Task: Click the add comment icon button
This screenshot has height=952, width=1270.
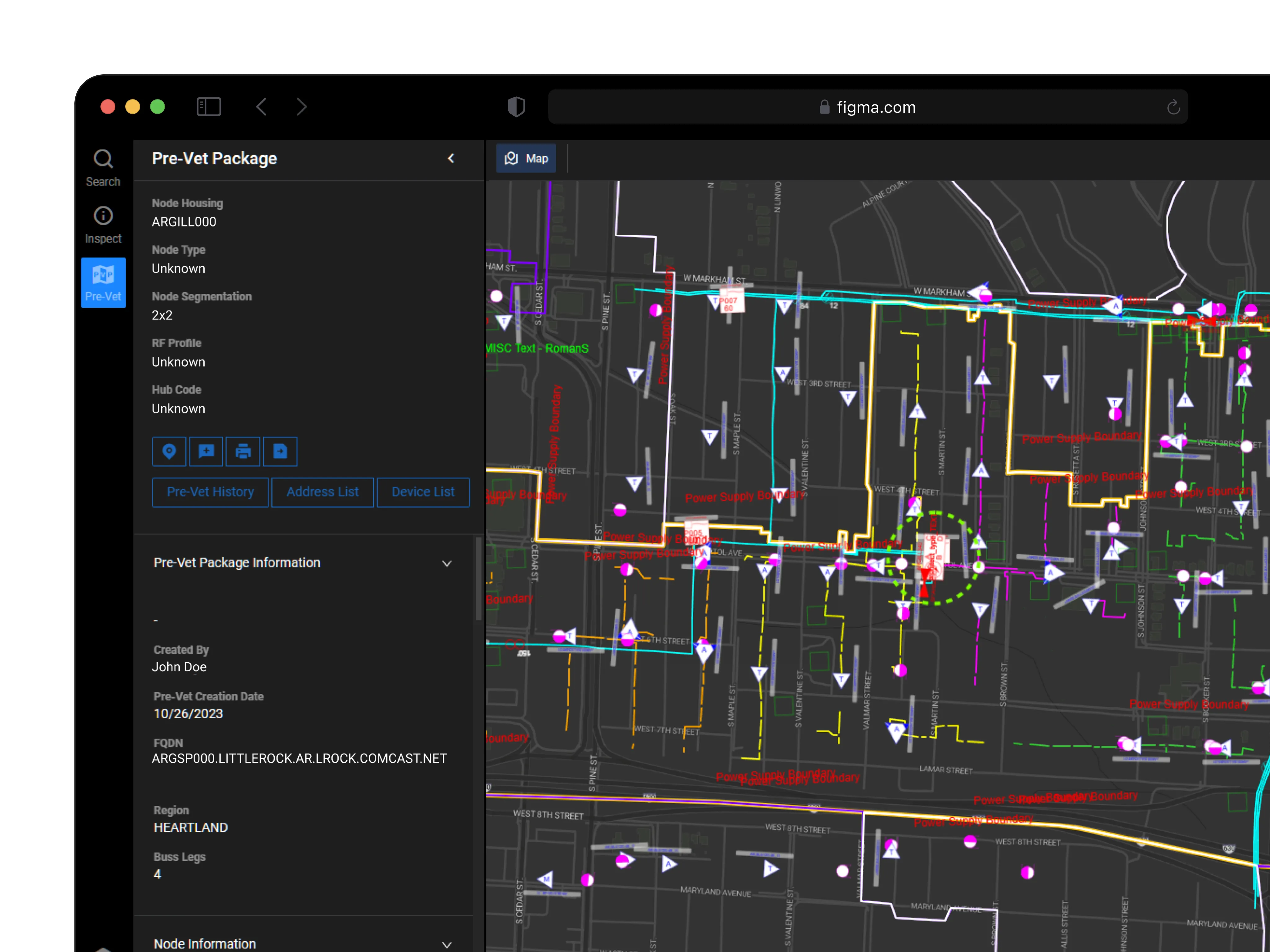Action: click(206, 452)
